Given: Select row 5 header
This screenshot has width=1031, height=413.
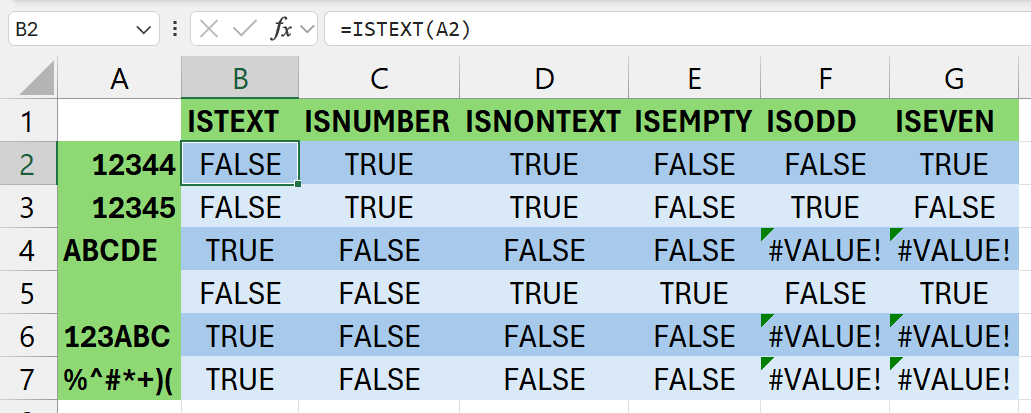Looking at the screenshot, I should 28,293.
